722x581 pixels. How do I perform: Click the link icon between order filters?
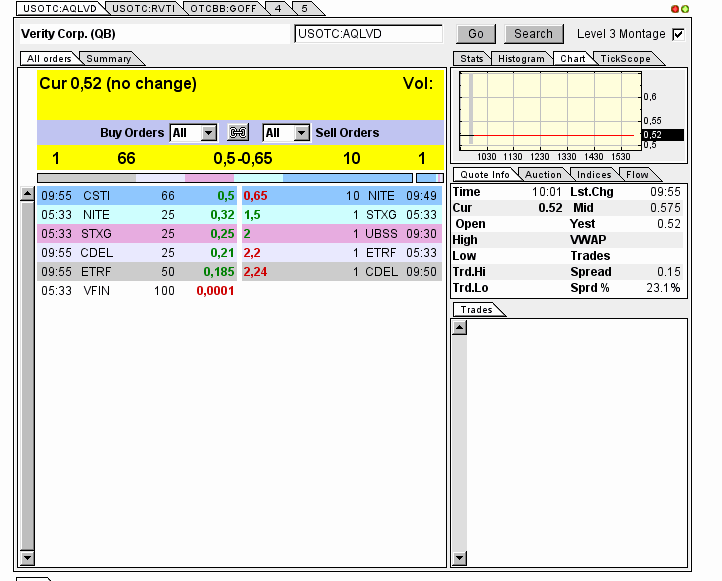238,133
